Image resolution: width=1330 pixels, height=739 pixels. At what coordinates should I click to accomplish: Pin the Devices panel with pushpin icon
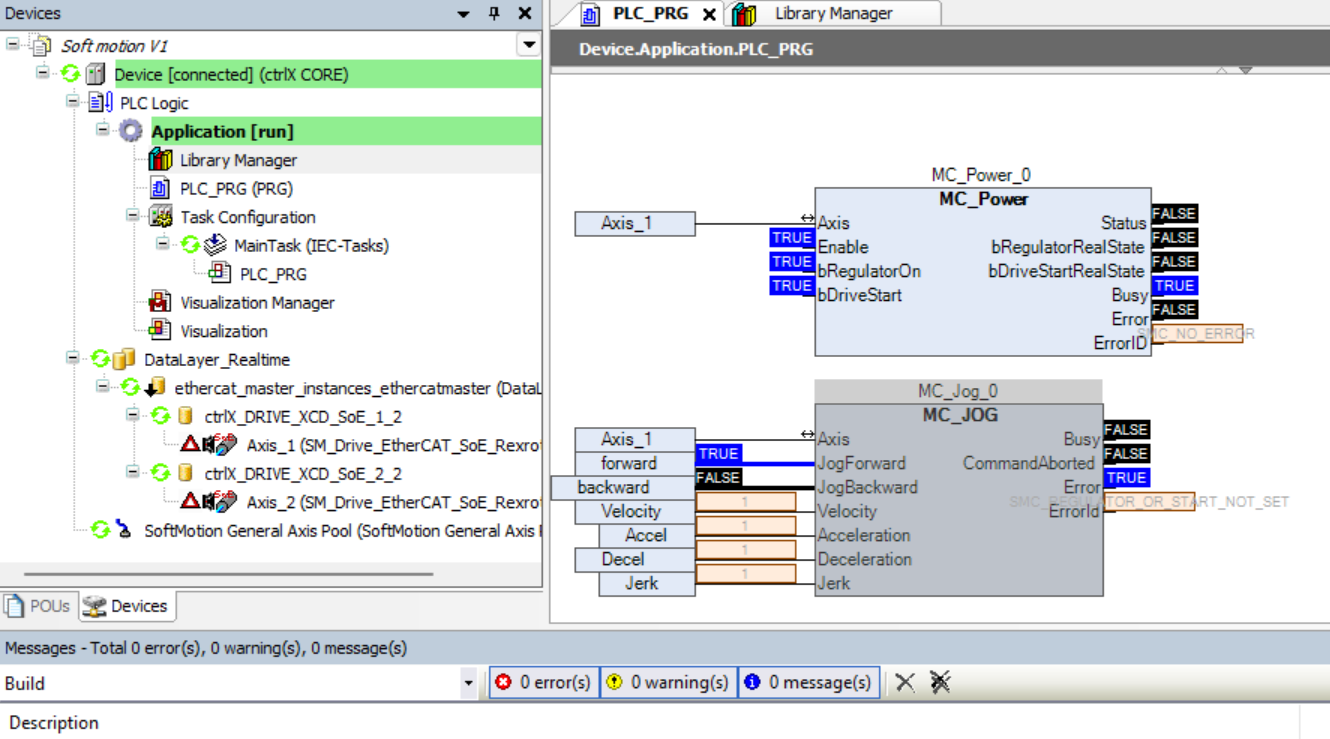point(494,14)
